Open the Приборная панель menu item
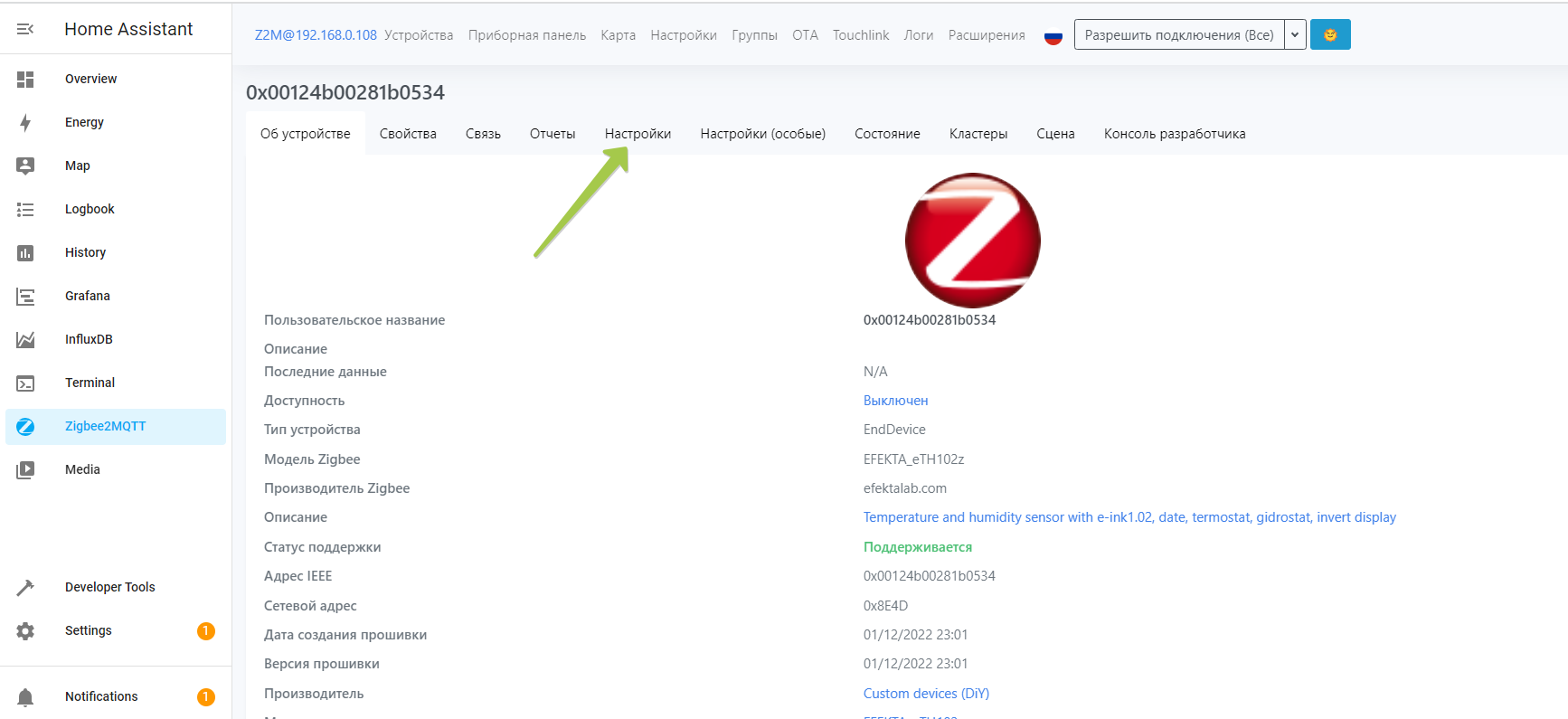The image size is (1568, 719). coord(527,35)
